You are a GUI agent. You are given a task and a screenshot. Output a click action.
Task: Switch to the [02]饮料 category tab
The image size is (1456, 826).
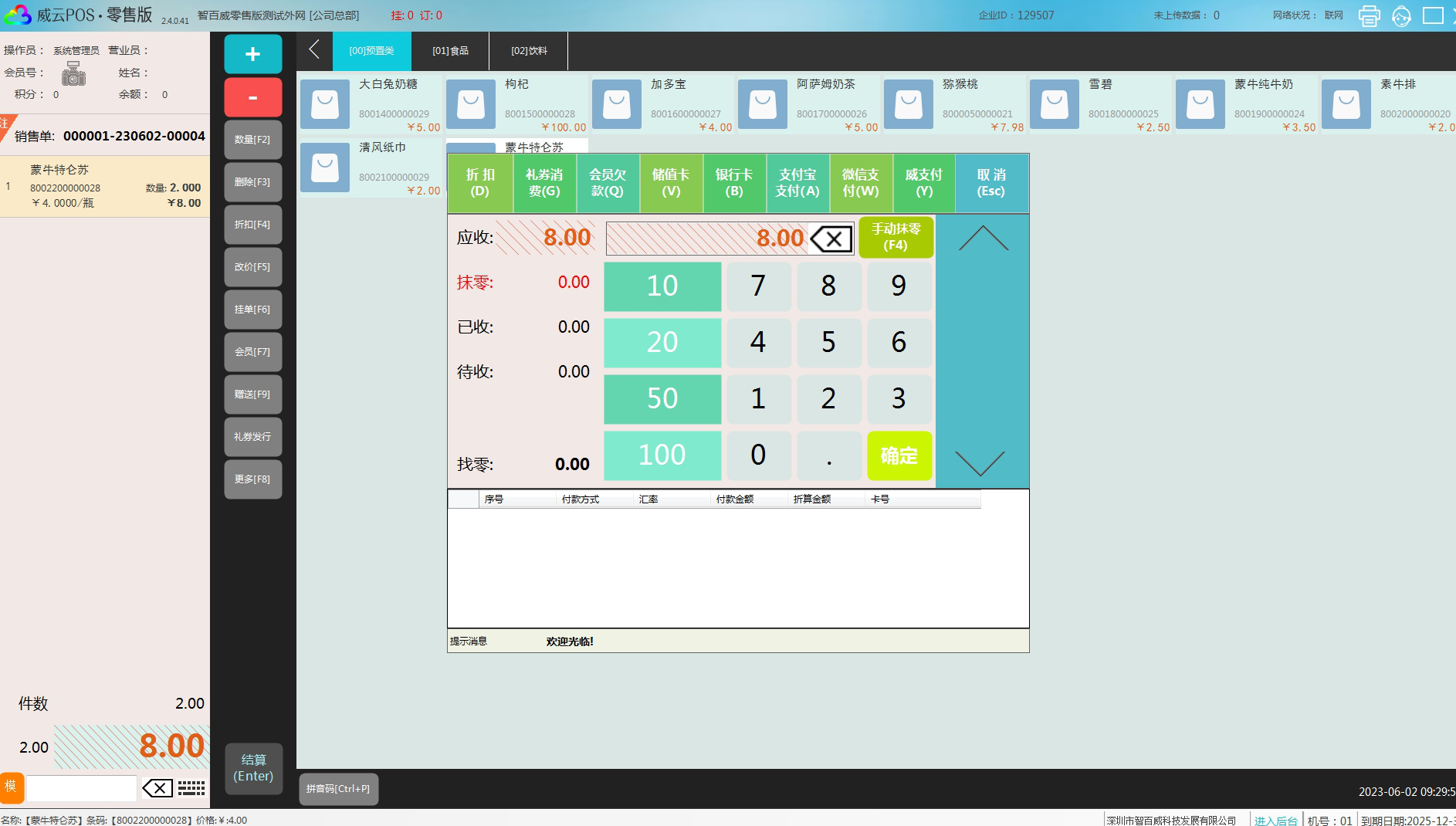pos(529,51)
